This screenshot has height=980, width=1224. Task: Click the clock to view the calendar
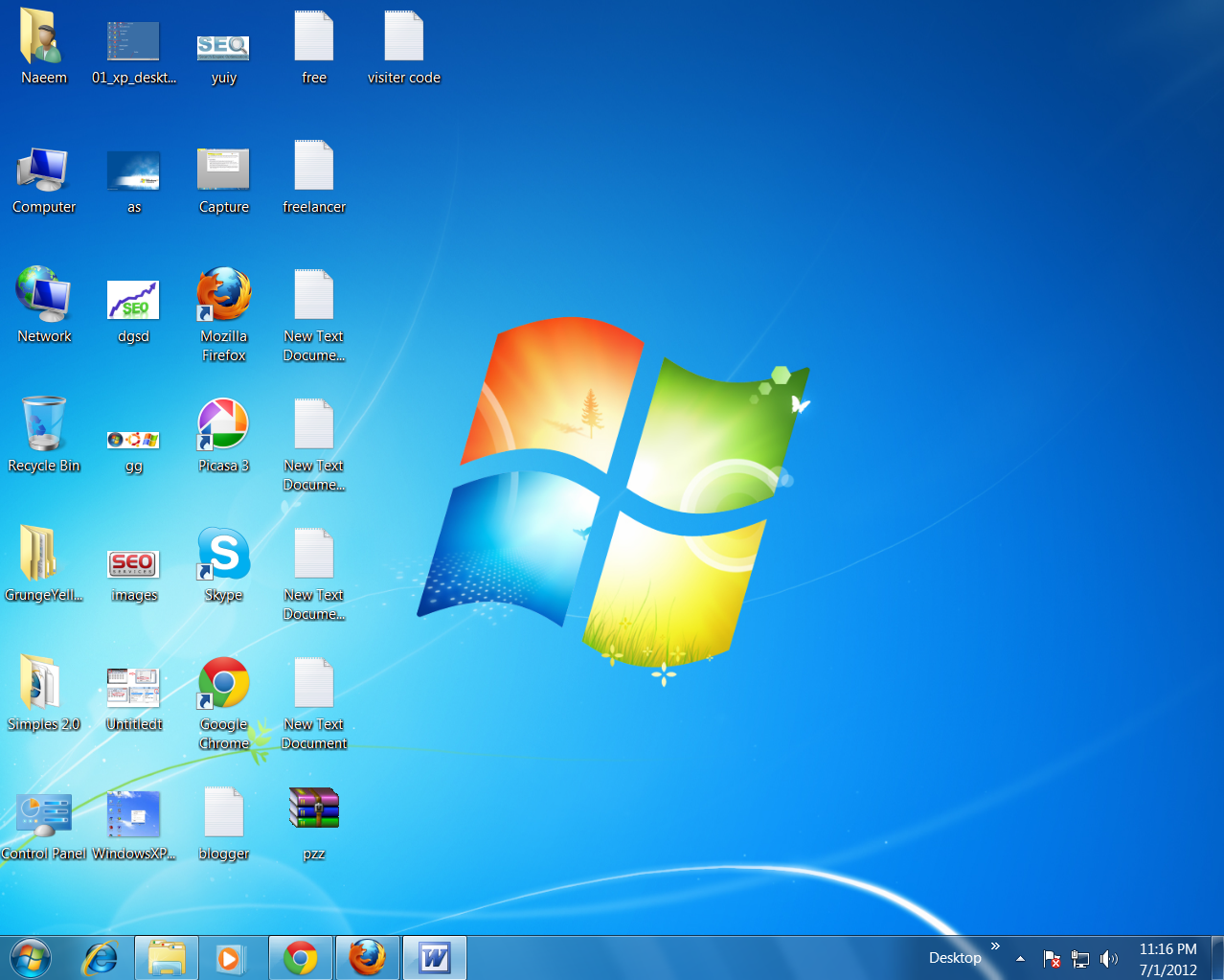(1167, 957)
